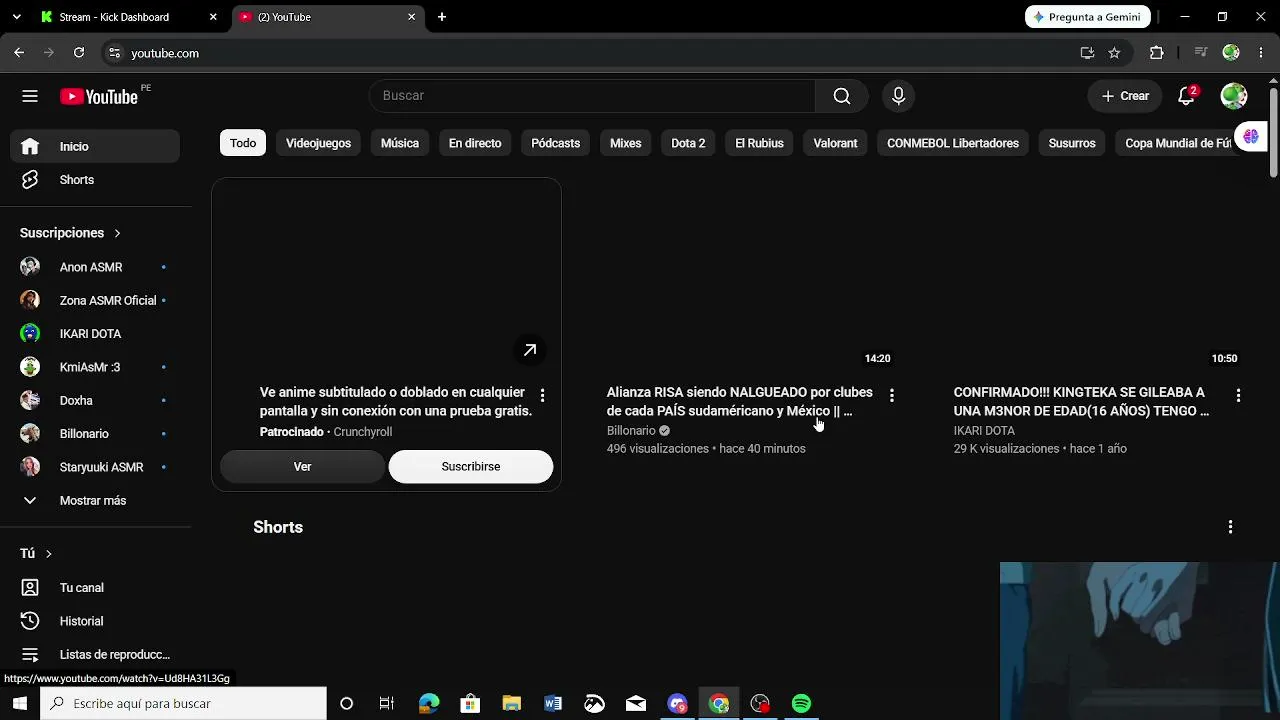Open the Windows Start menu
The height and width of the screenshot is (720, 1280).
click(x=20, y=704)
